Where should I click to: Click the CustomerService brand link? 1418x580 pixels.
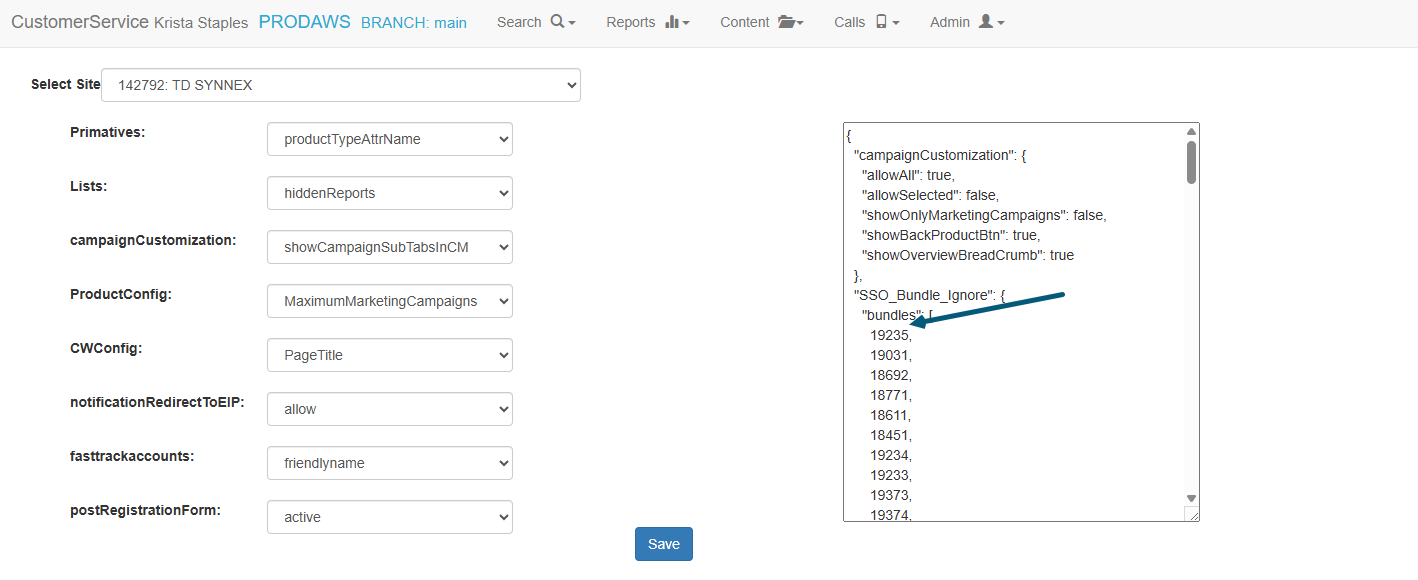80,22
